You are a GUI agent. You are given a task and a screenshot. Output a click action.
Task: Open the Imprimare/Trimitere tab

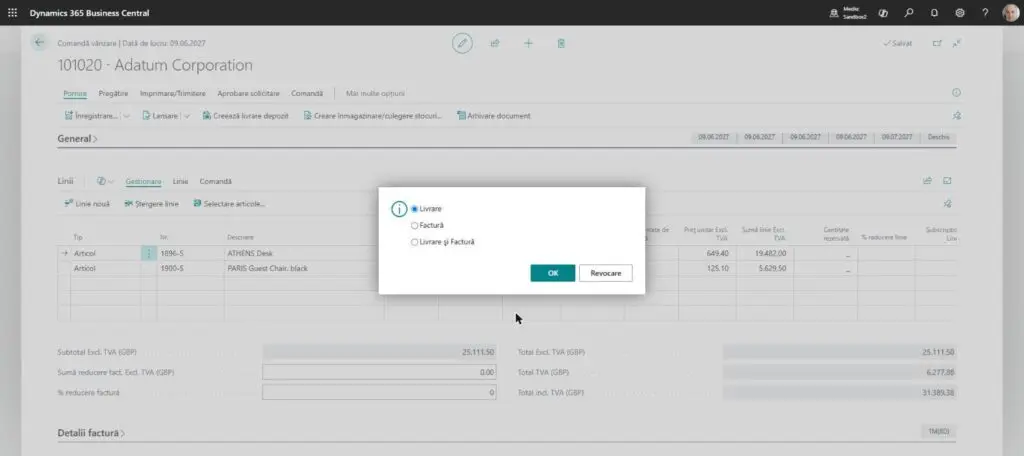[172, 93]
